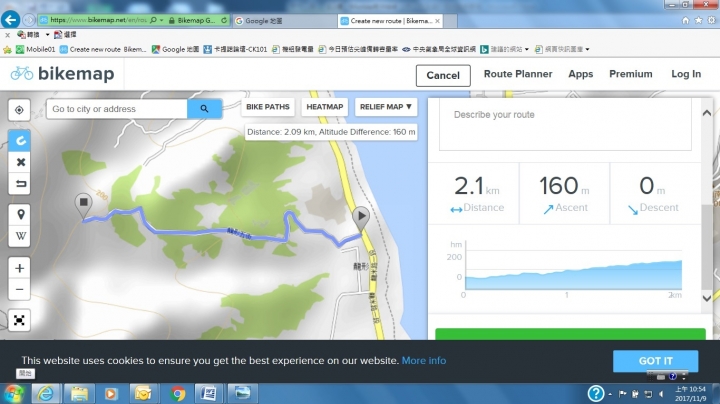Click GOT IT cookie button
The image size is (720, 404).
coord(655,361)
